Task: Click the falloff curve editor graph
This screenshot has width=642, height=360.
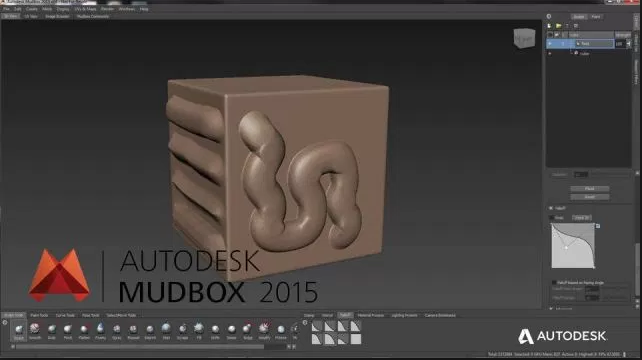Action: (573, 246)
